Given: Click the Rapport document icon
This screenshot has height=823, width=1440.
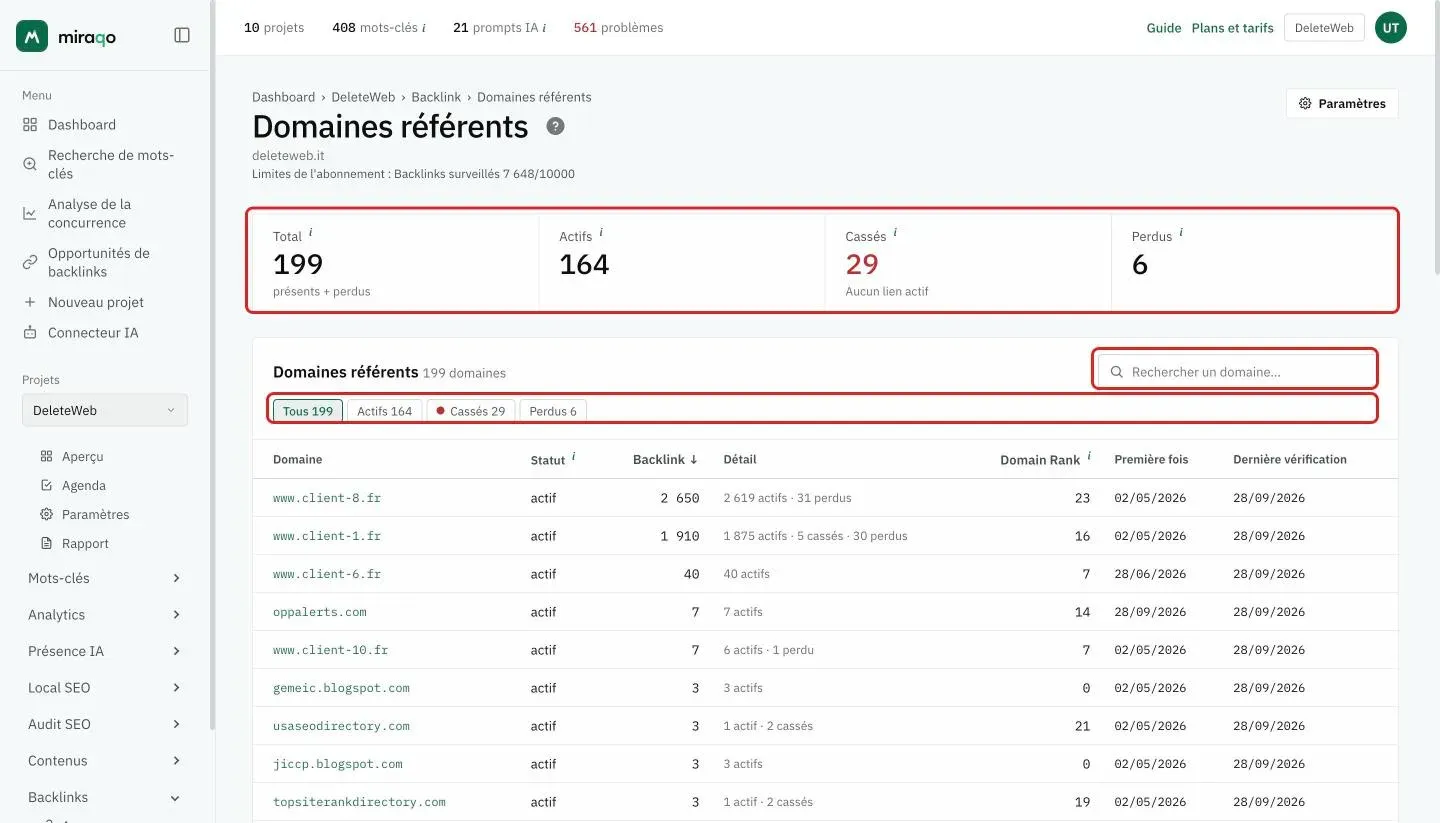Looking at the screenshot, I should point(46,543).
